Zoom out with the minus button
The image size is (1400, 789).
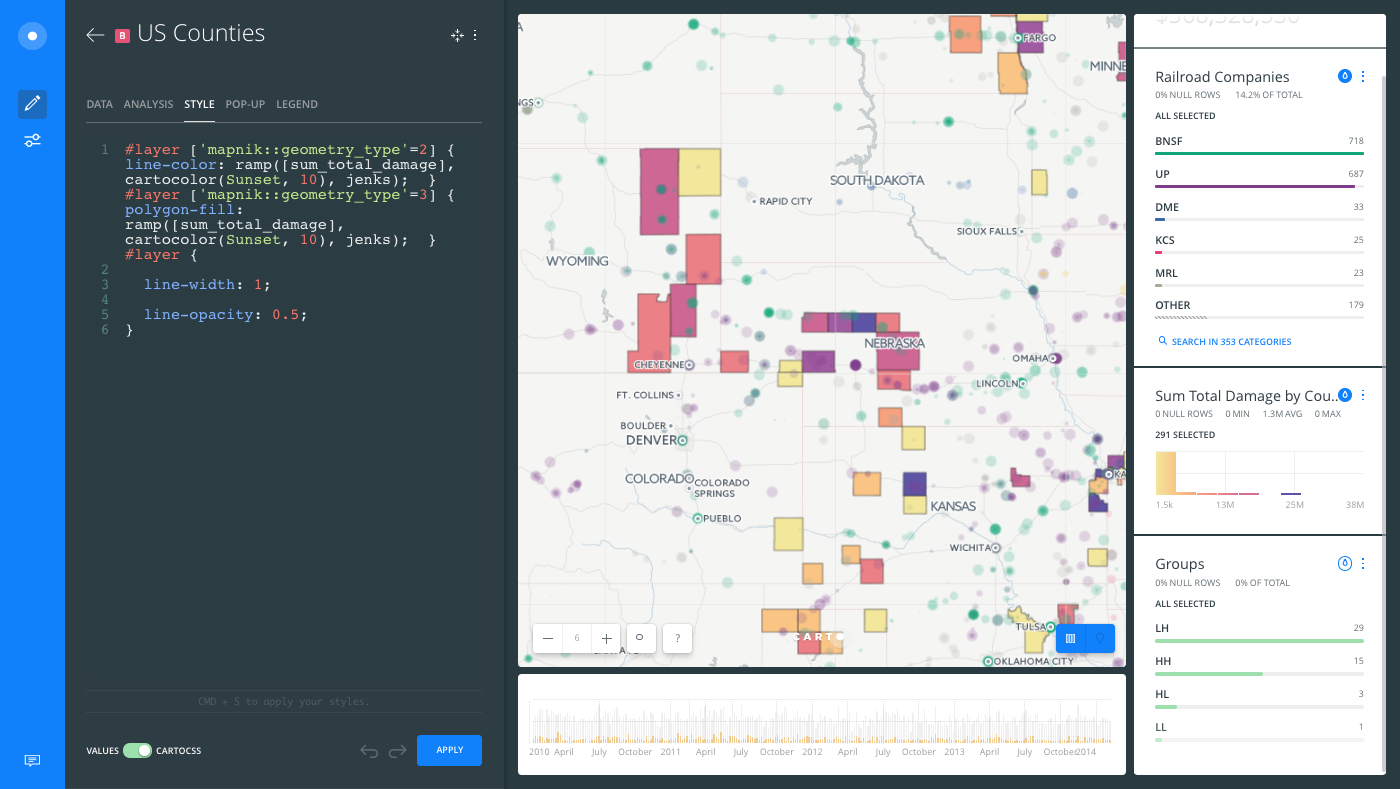click(x=548, y=638)
